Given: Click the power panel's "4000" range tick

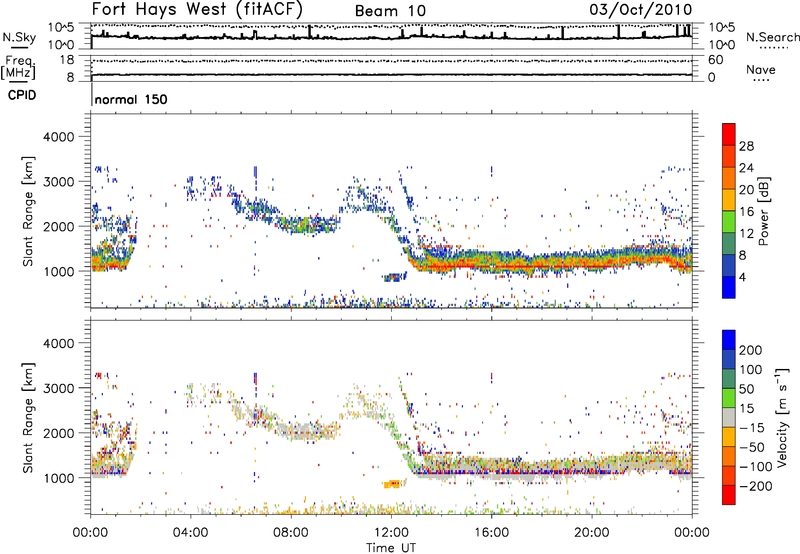Looking at the screenshot, I should click(x=58, y=137).
